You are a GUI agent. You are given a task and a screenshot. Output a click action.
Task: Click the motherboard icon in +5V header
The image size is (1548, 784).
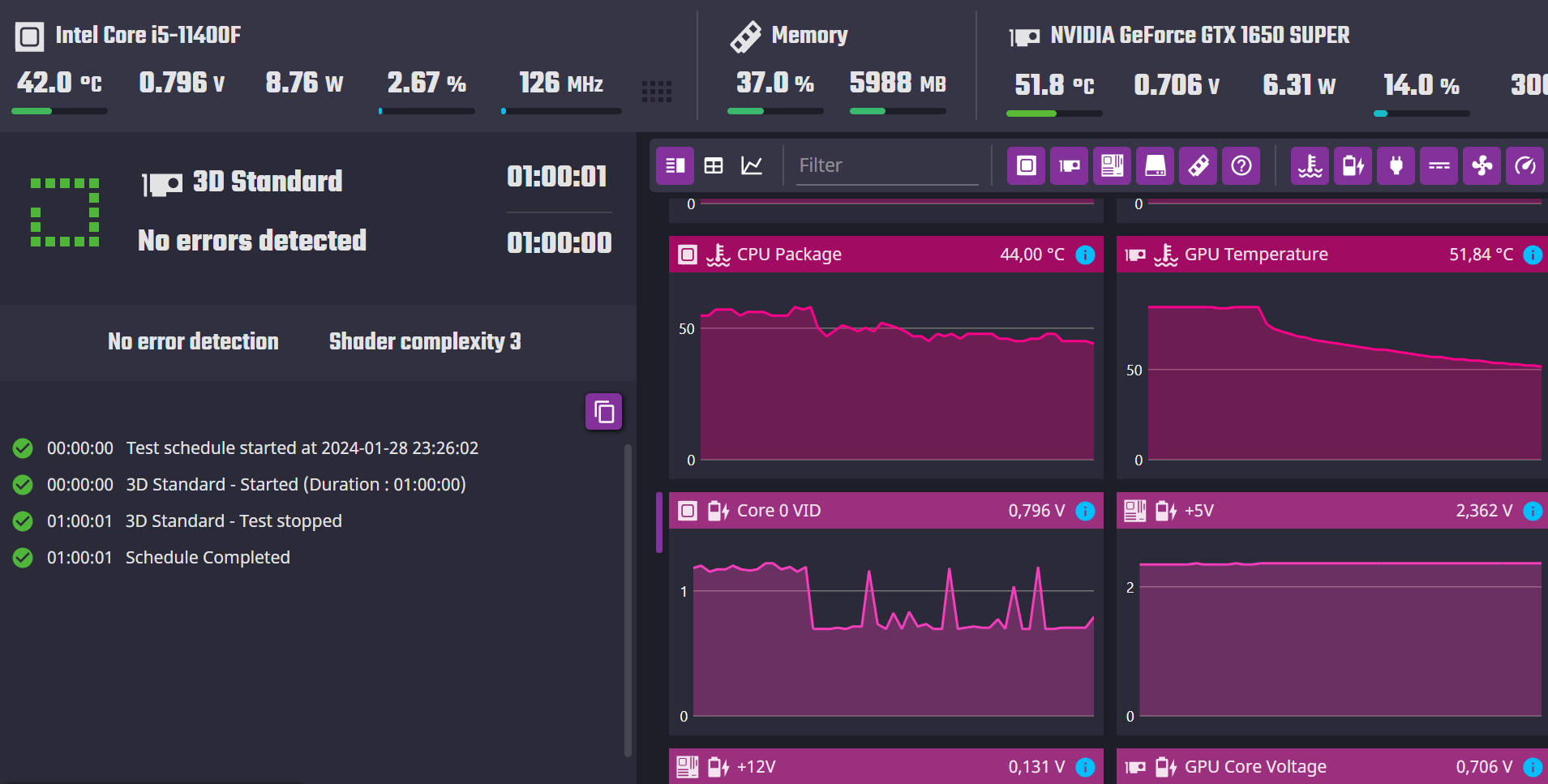1135,511
